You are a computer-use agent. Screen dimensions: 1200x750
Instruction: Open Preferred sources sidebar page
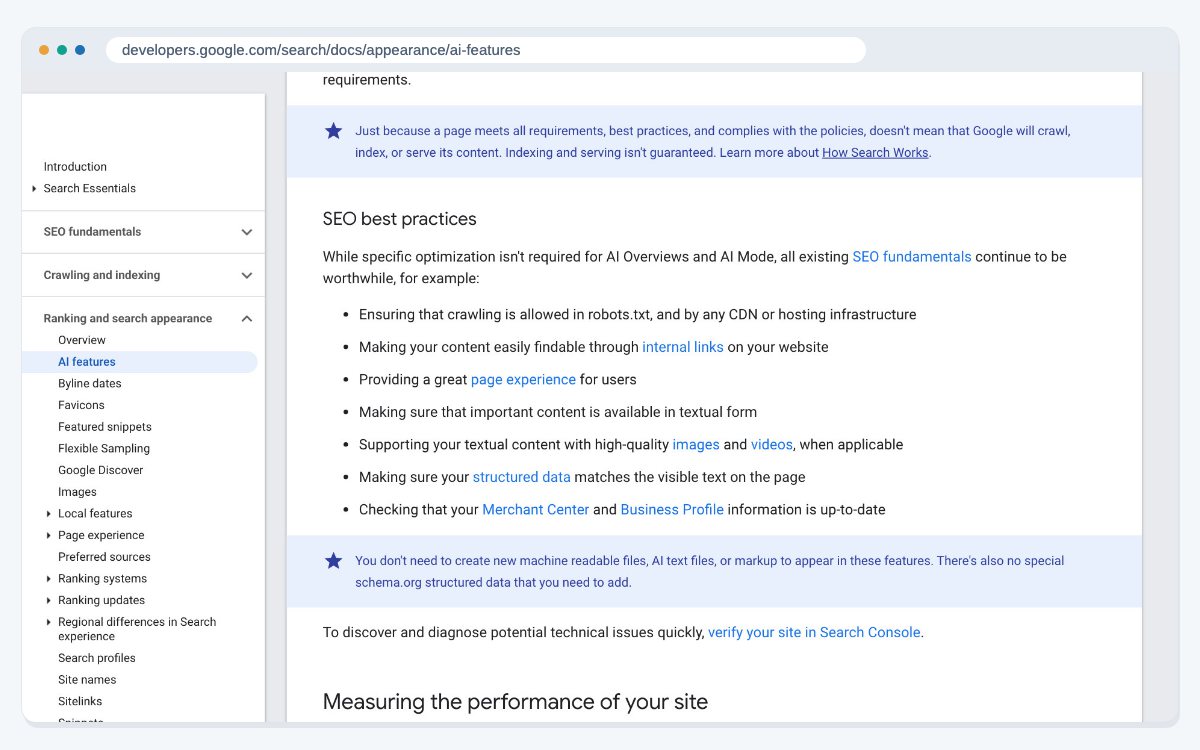tap(104, 557)
